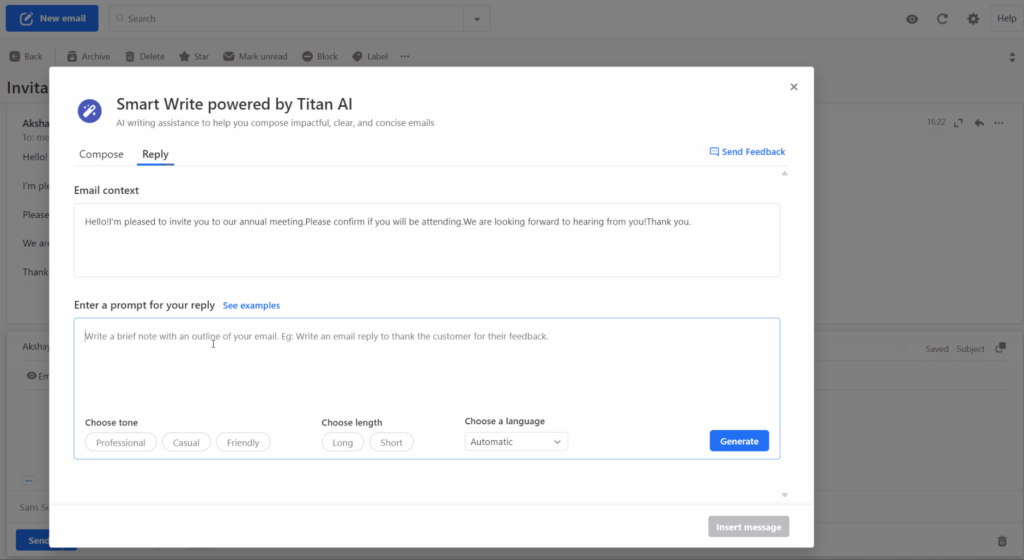Open settings via the gear icon
The image size is (1024, 560).
[973, 19]
